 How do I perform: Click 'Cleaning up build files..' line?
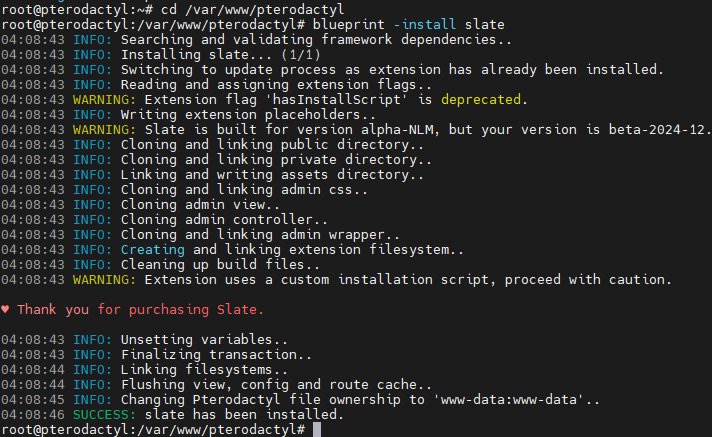(x=220, y=264)
